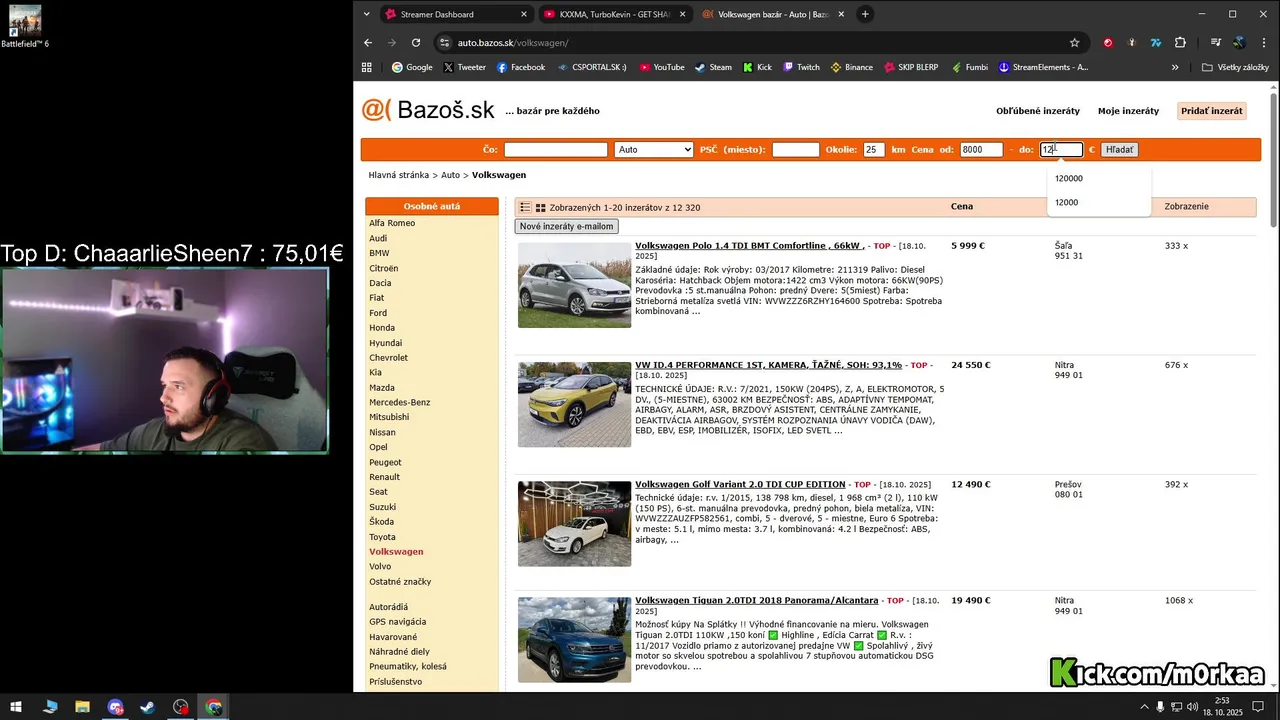Click the Okolie km field with 25
Image resolution: width=1280 pixels, height=720 pixels.
coord(874,150)
